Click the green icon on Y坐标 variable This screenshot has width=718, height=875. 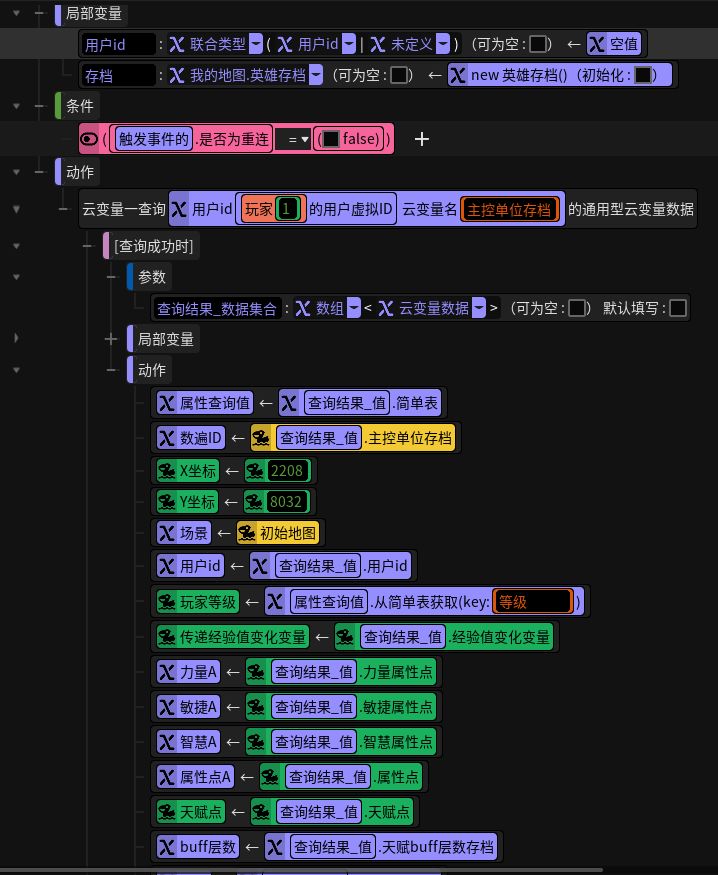(x=166, y=502)
